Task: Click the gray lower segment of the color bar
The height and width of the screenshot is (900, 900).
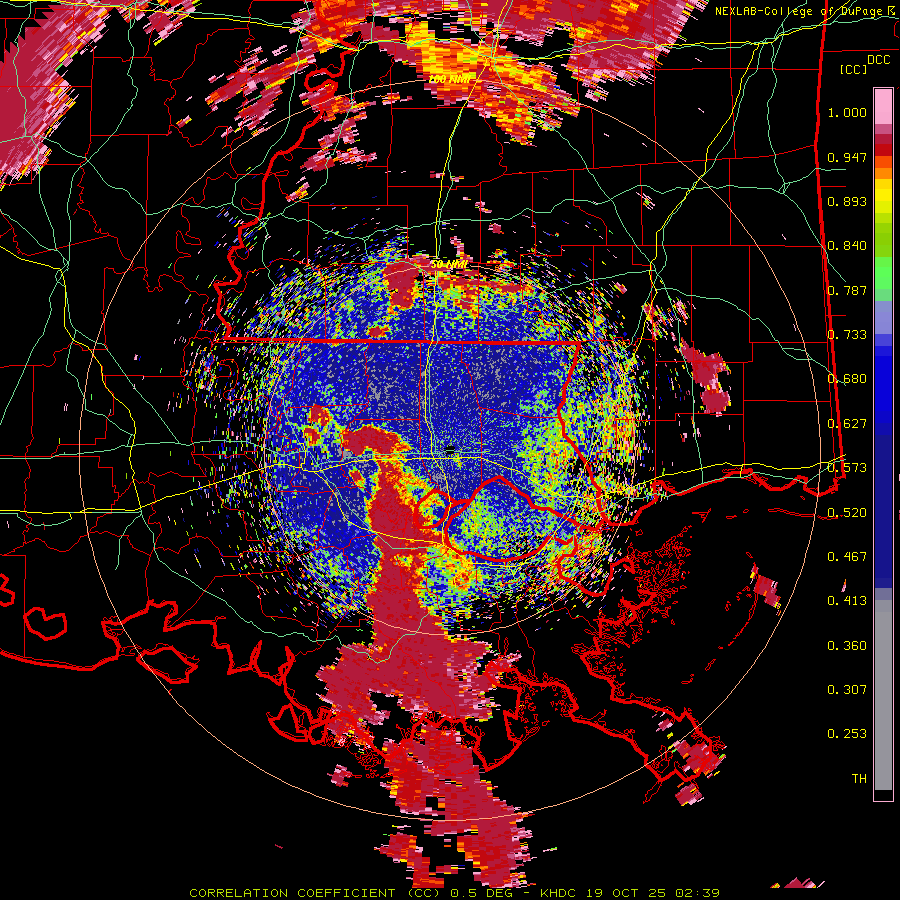Action: pos(883,695)
